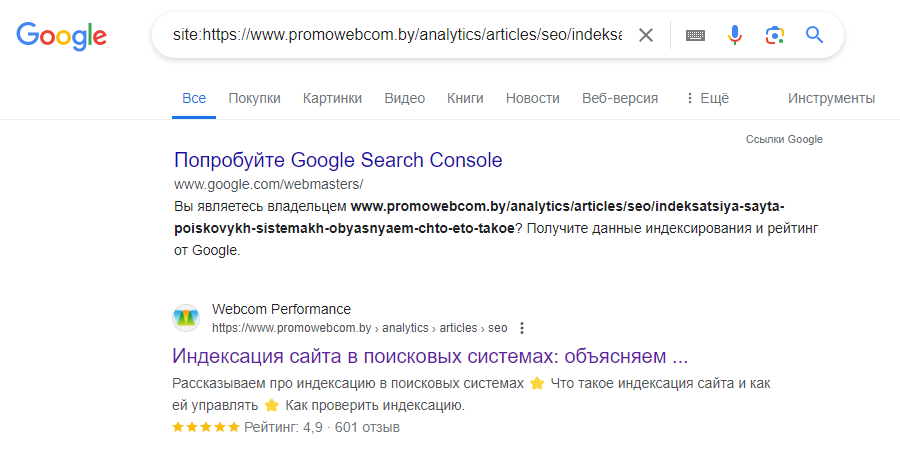Open the on-screen keyboard input tool
The image size is (900, 456).
[695, 36]
